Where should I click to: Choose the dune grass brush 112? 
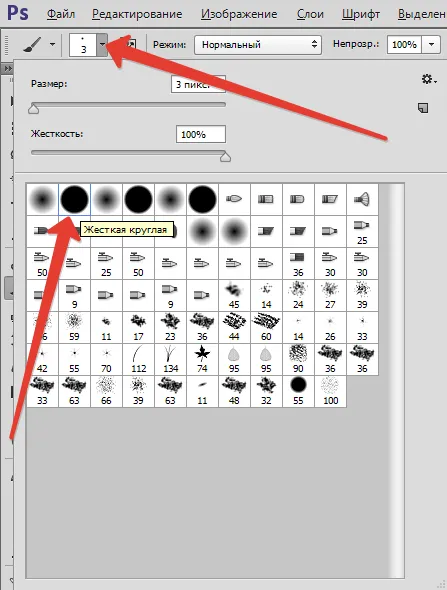click(x=138, y=359)
